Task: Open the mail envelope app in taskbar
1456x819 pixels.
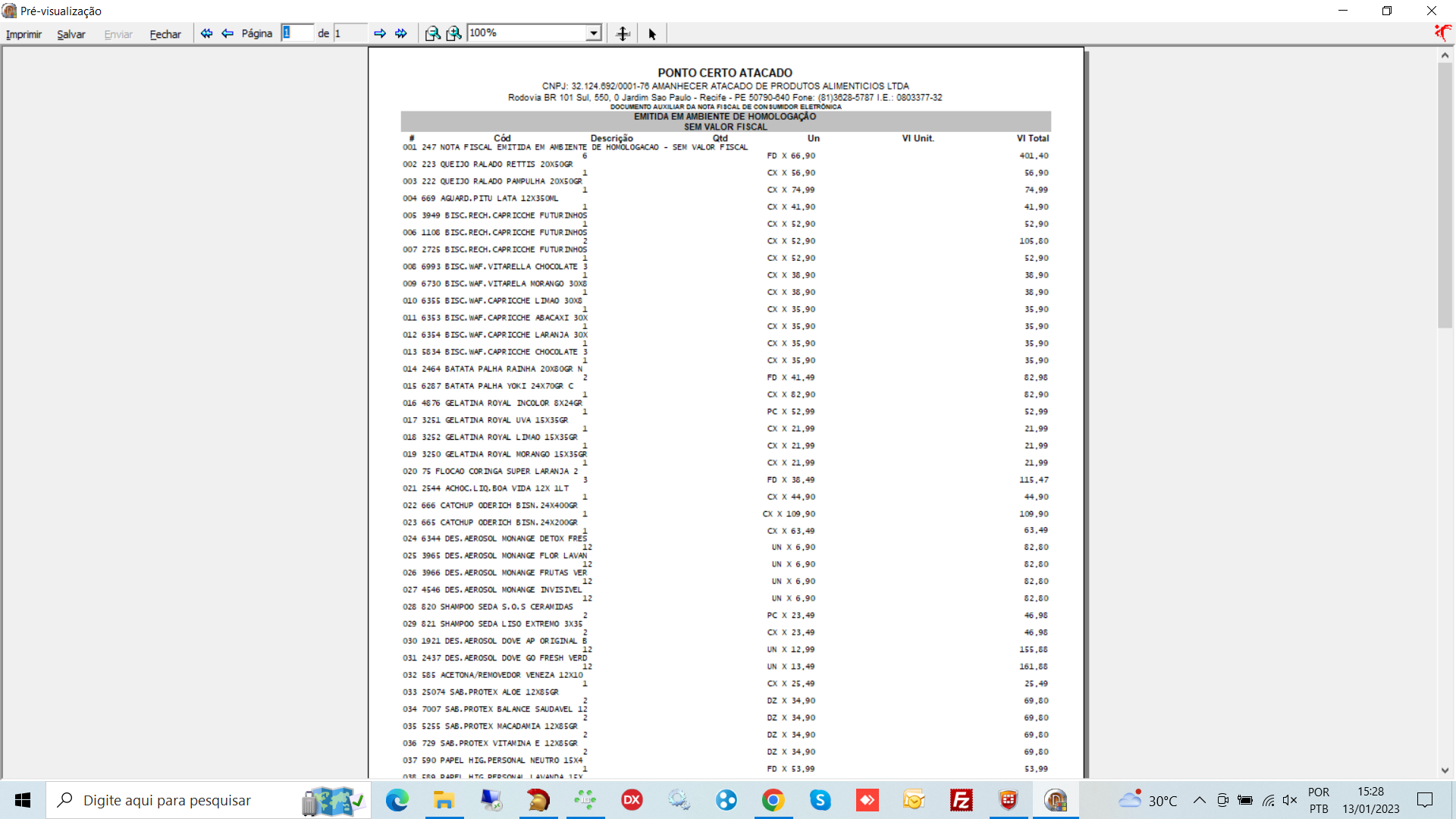Action: pos(914,800)
